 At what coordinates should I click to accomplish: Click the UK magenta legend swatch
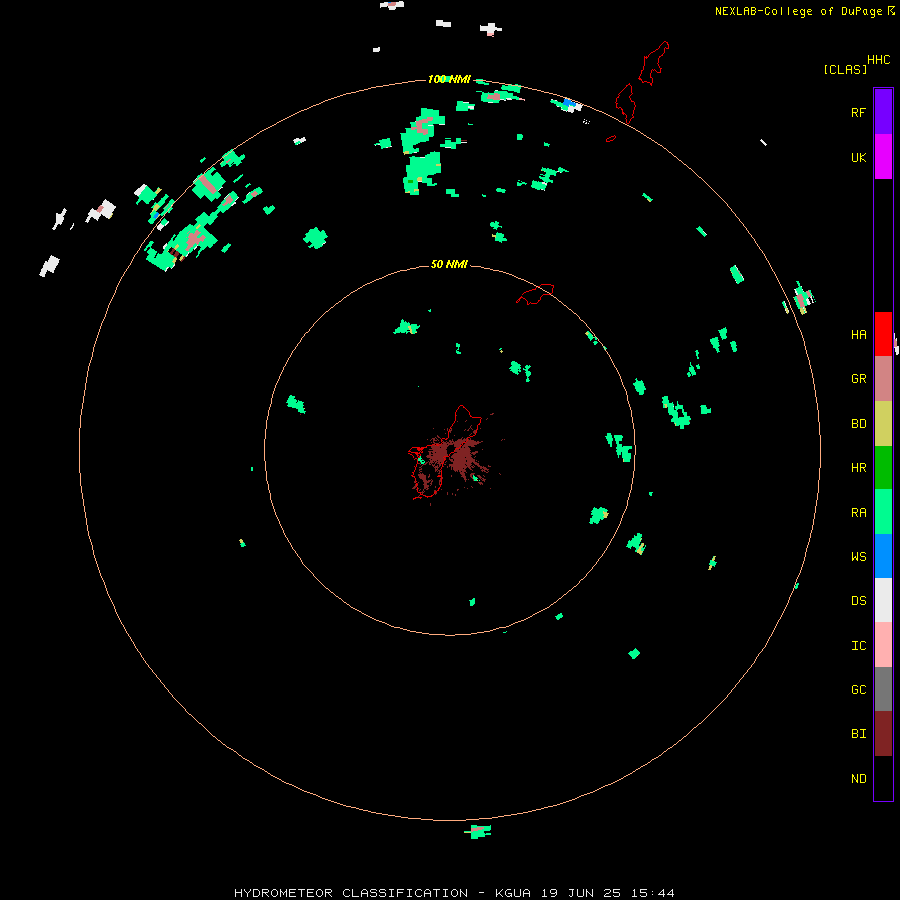point(883,156)
